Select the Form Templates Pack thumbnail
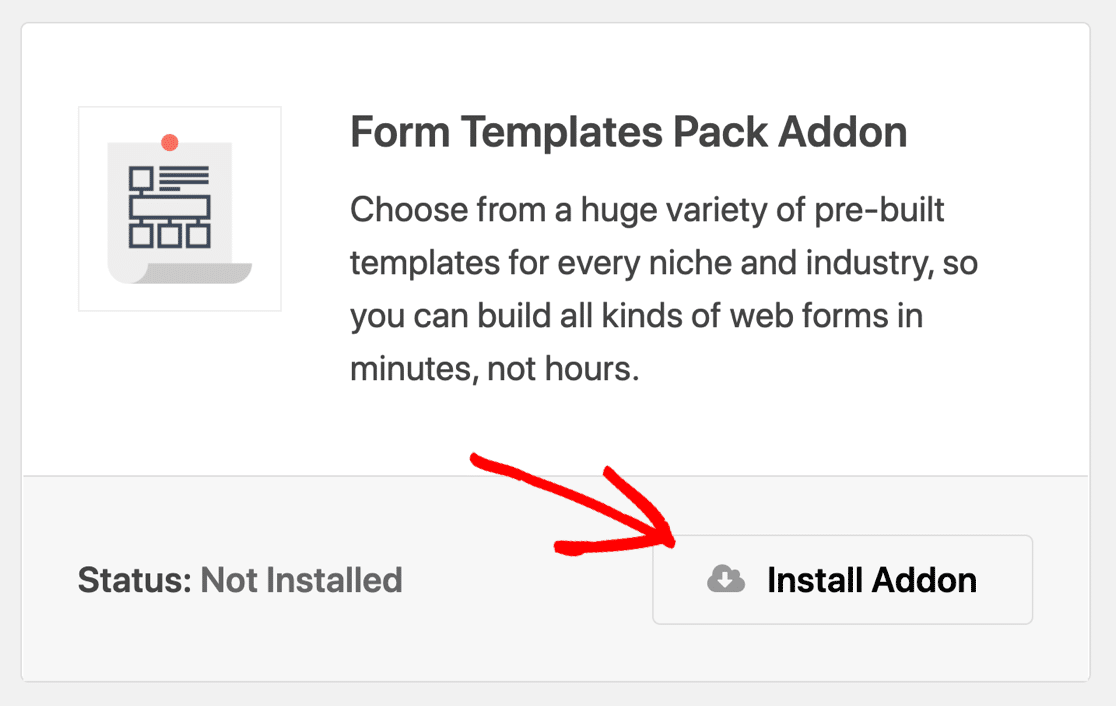This screenshot has width=1116, height=706. (180, 209)
